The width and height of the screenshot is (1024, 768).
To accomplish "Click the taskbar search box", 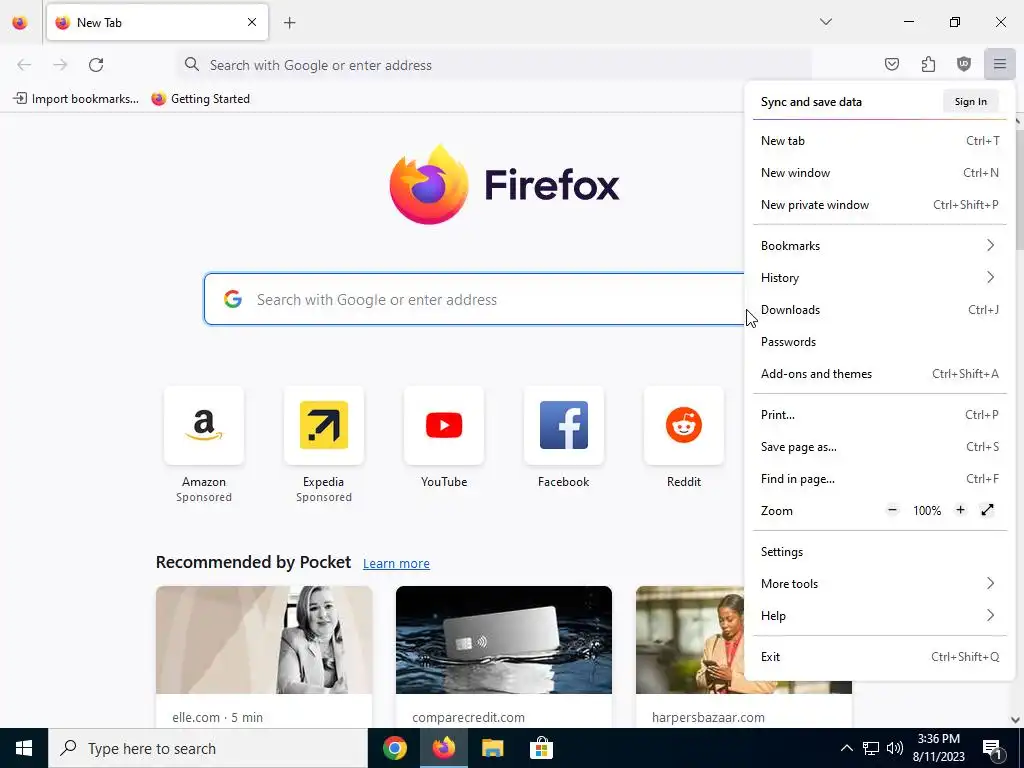I will [x=208, y=748].
